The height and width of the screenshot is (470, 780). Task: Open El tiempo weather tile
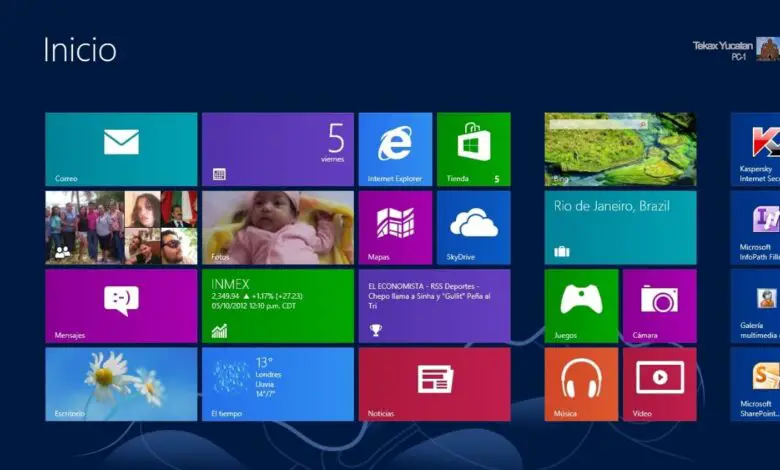pyautogui.click(x=278, y=384)
